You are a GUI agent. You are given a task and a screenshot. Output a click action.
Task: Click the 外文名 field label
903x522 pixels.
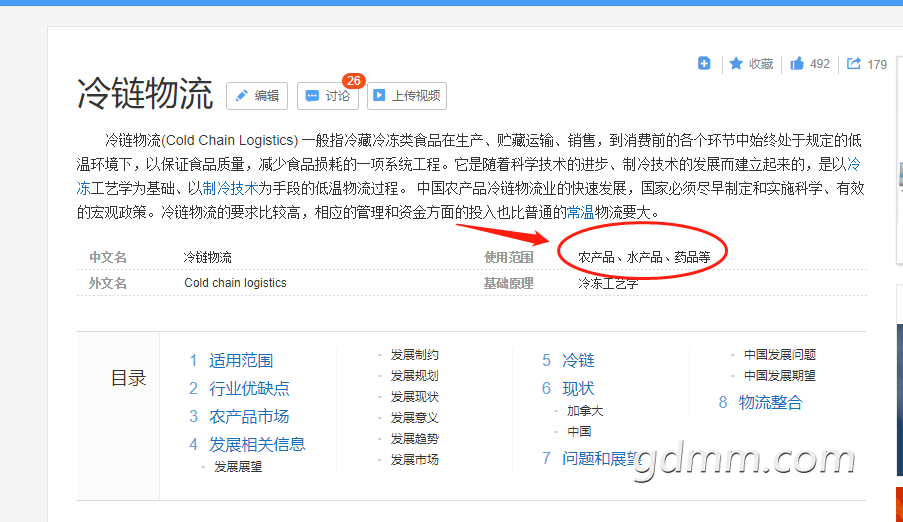(108, 283)
